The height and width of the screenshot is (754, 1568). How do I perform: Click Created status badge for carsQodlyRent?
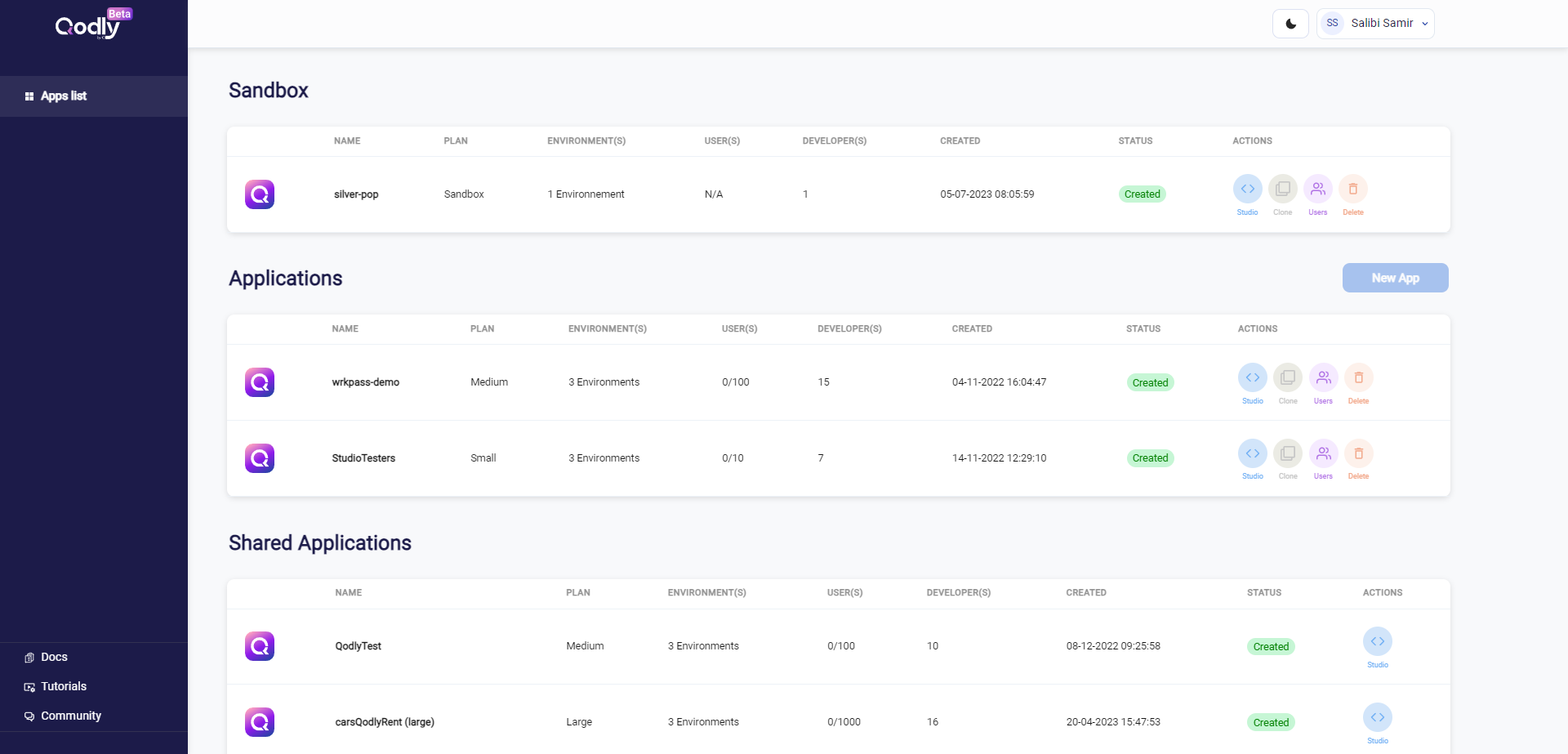[1271, 722]
